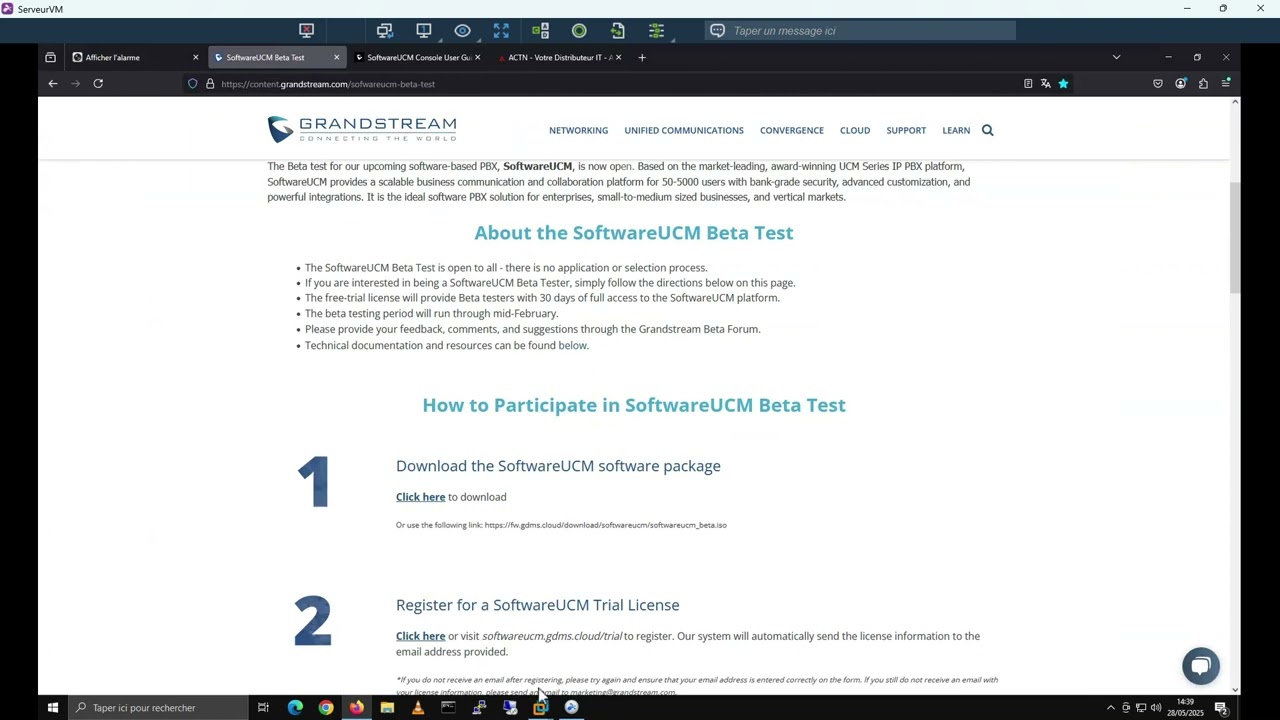Click the red monitor icon in VM toolbar
Image resolution: width=1280 pixels, height=720 pixels.
coord(307,31)
